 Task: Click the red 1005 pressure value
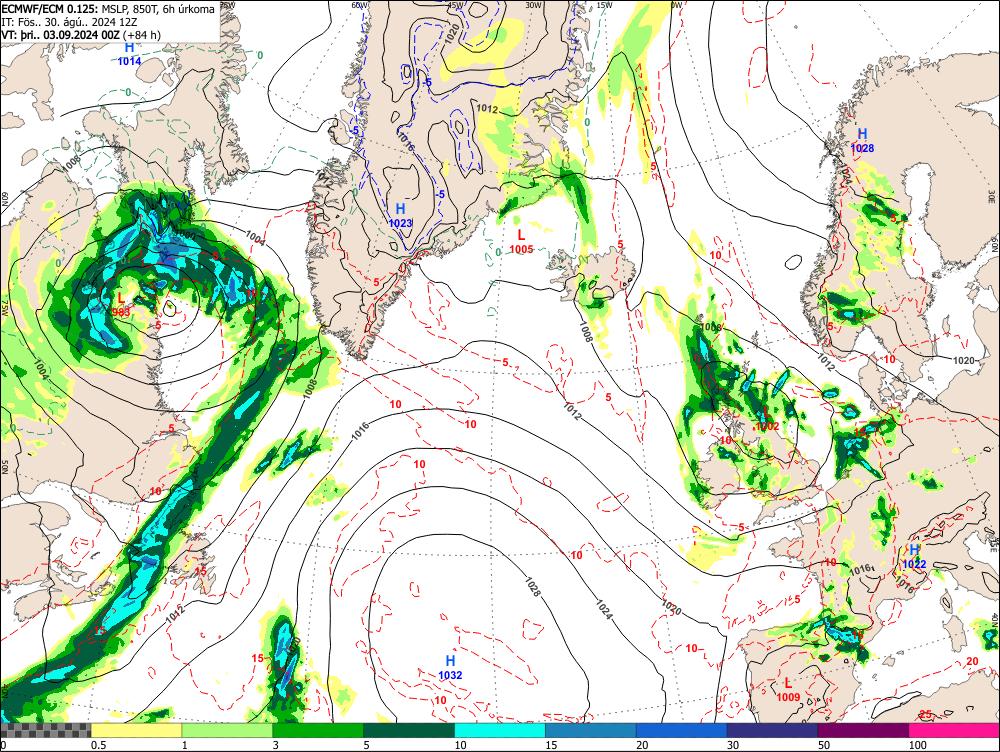click(x=521, y=249)
